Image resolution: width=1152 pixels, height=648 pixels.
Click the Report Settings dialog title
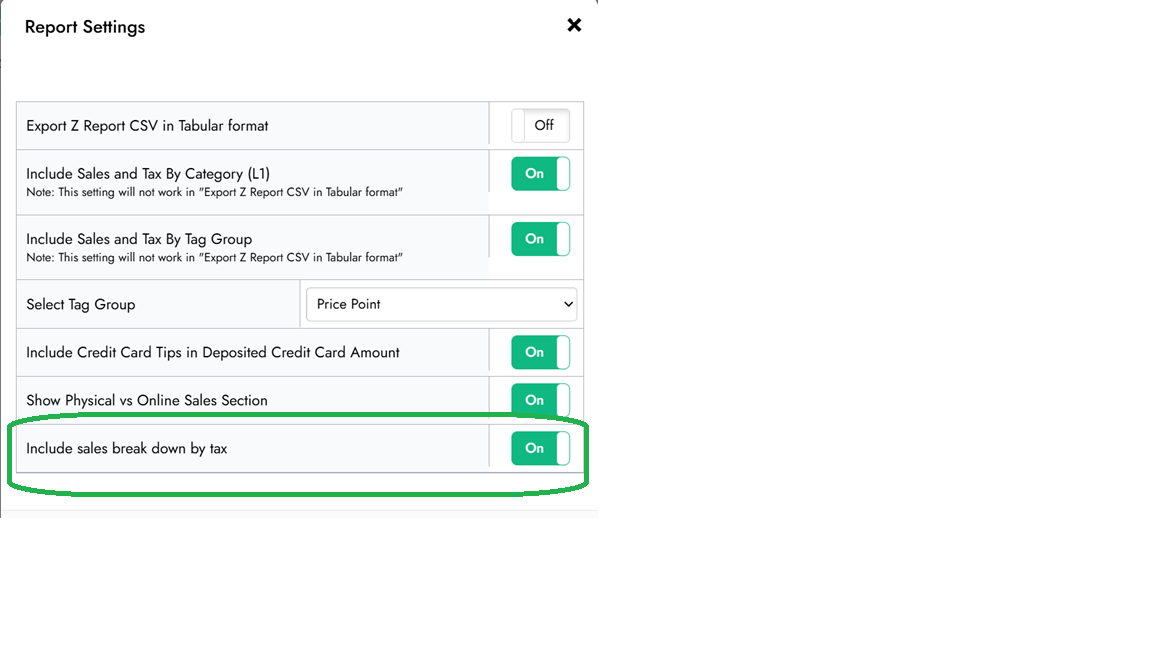click(85, 27)
